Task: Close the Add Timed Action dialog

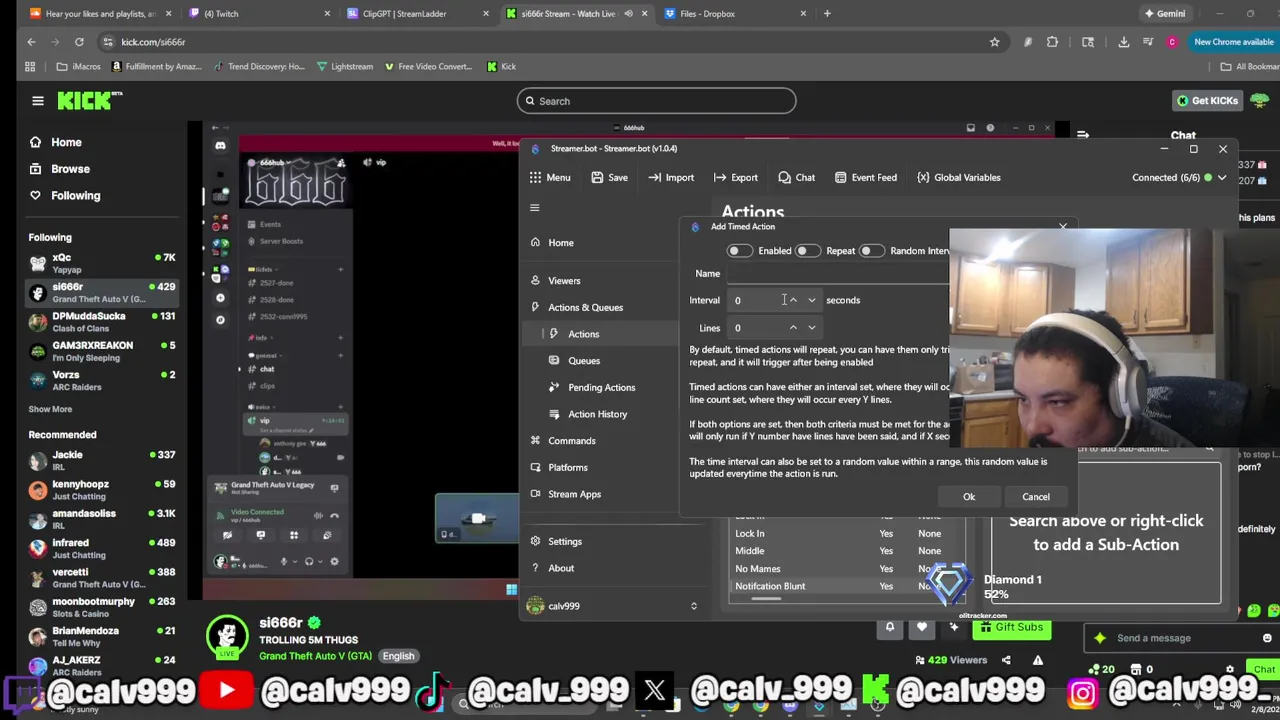Action: tap(1062, 227)
